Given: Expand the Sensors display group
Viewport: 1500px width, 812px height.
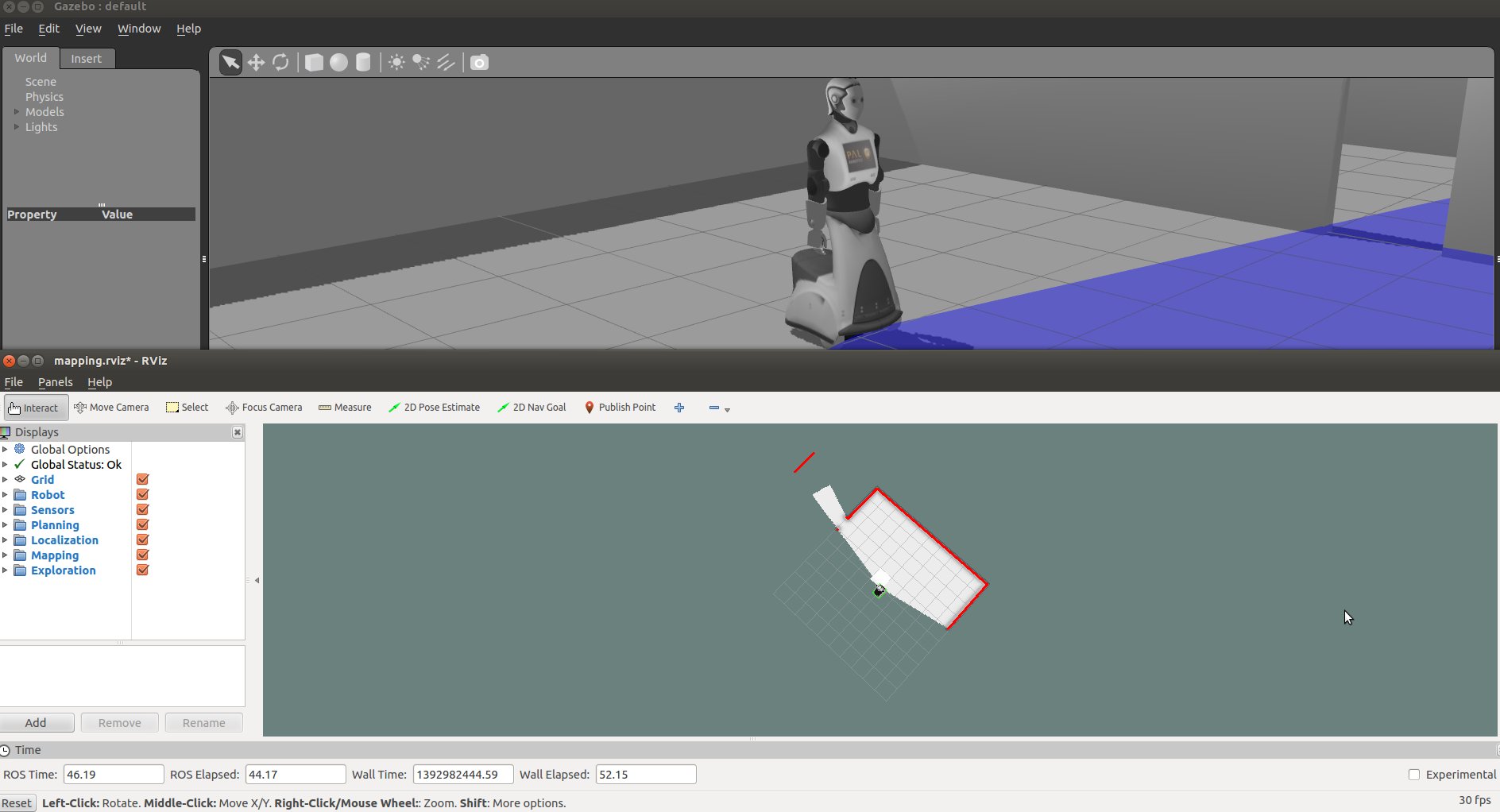Looking at the screenshot, I should tap(5, 510).
